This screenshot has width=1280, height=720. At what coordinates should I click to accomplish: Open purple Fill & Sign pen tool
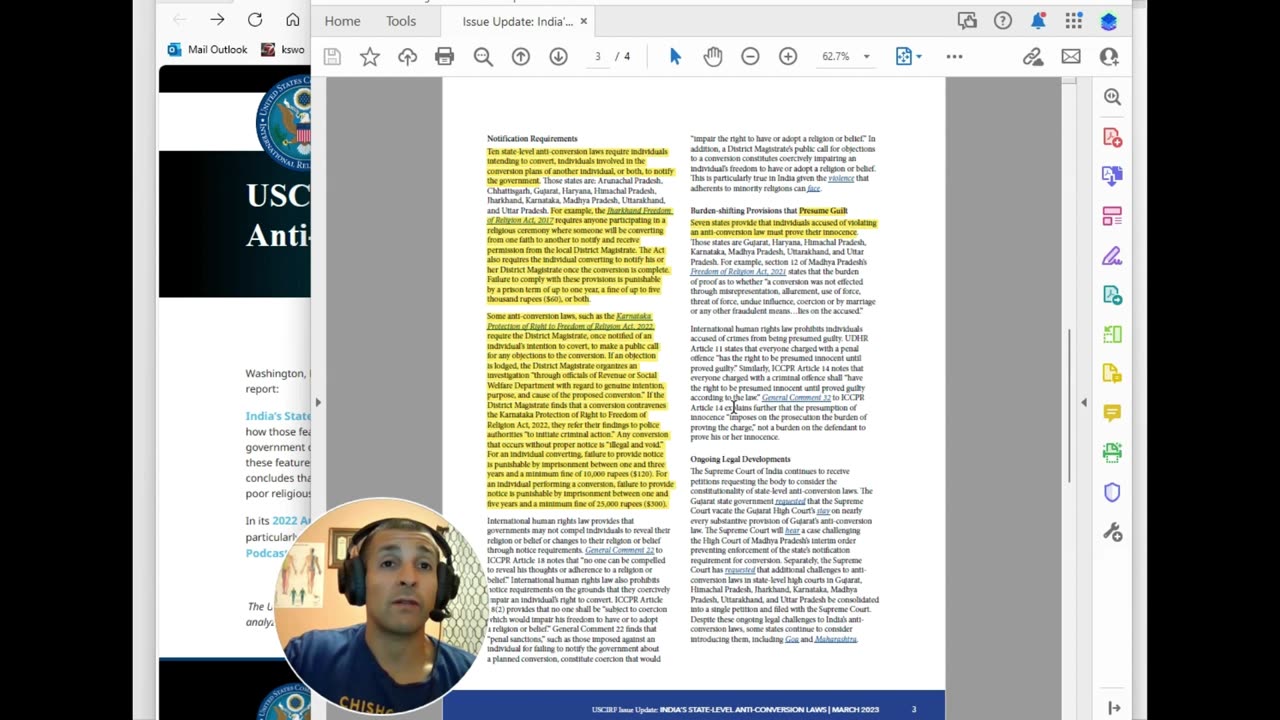(1112, 255)
